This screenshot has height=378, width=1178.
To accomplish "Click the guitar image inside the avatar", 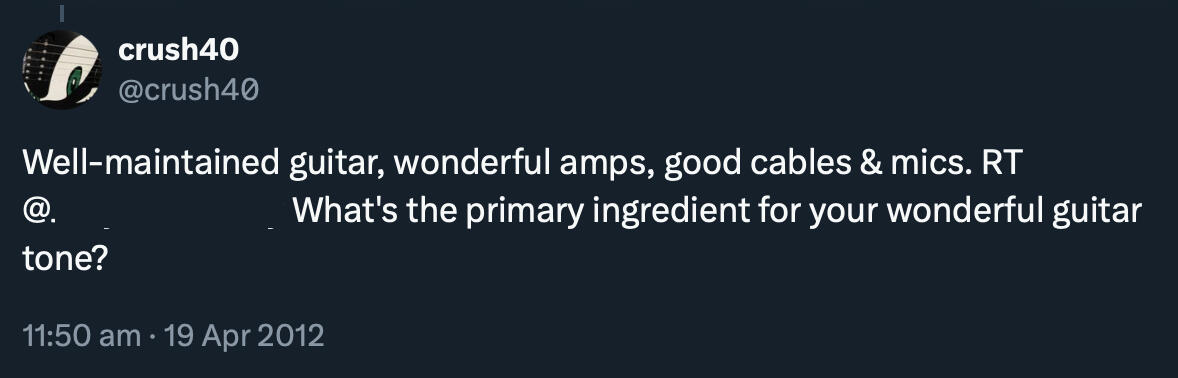I will [62, 69].
